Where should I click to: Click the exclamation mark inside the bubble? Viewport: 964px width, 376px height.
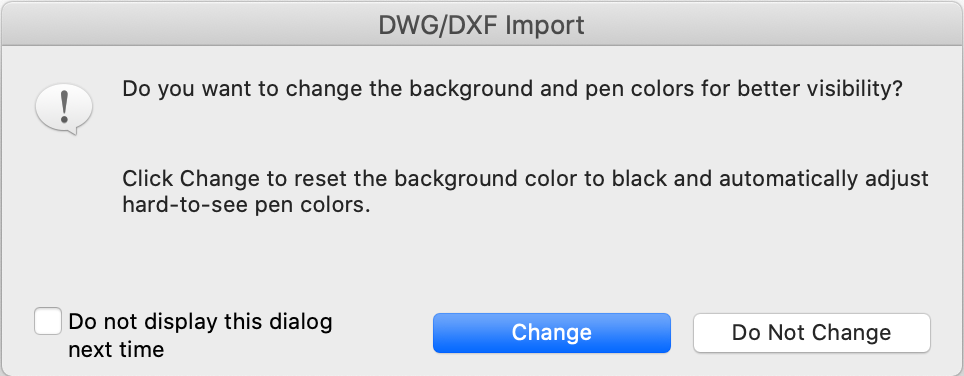(64, 107)
